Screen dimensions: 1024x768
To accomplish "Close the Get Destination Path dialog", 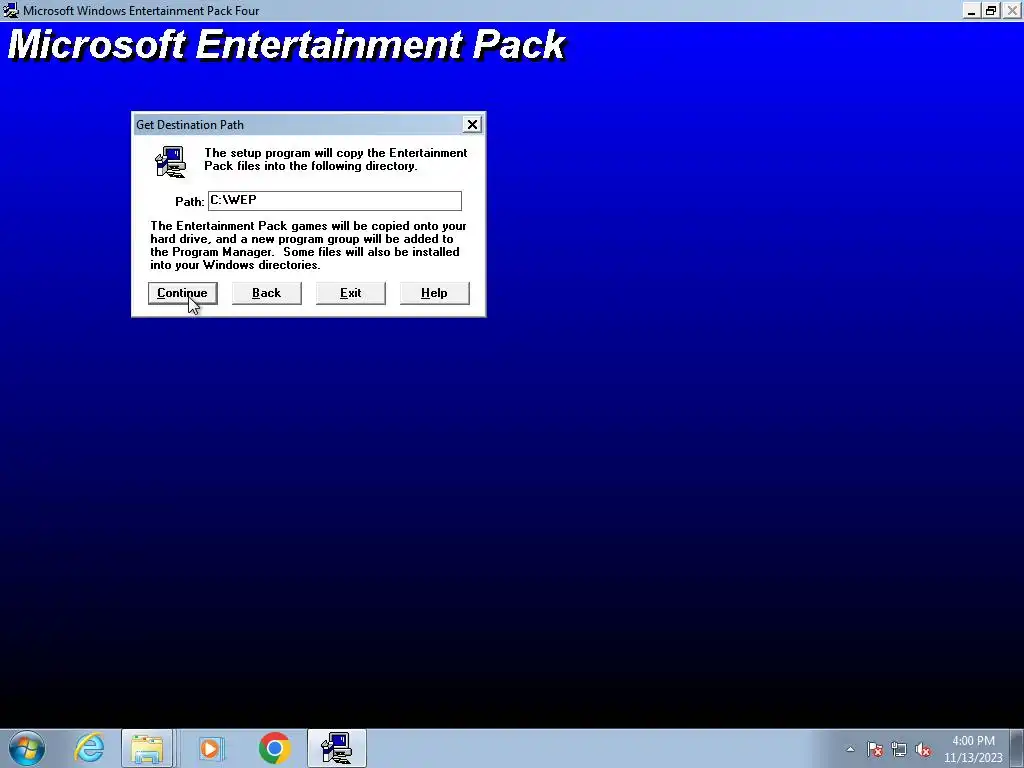I will 472,124.
